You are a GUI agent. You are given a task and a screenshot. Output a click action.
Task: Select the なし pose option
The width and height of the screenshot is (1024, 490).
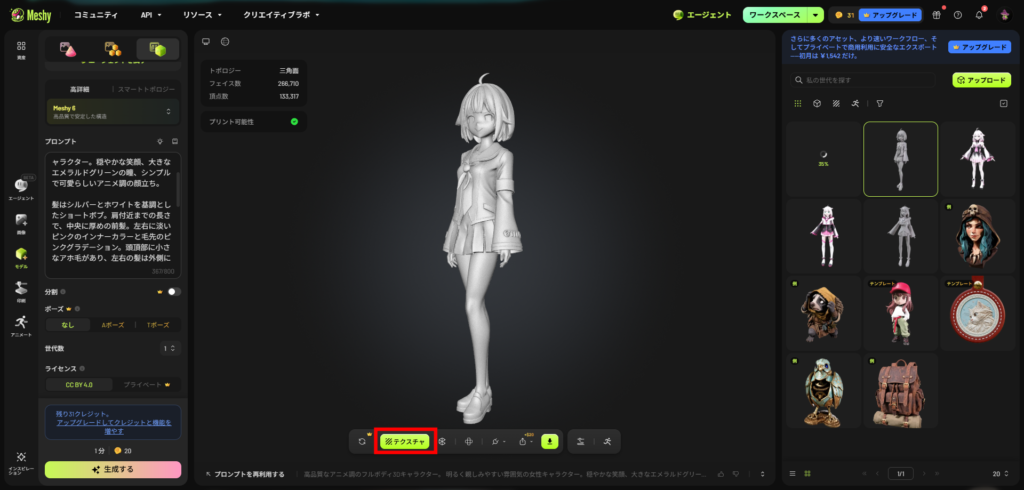[x=69, y=325]
